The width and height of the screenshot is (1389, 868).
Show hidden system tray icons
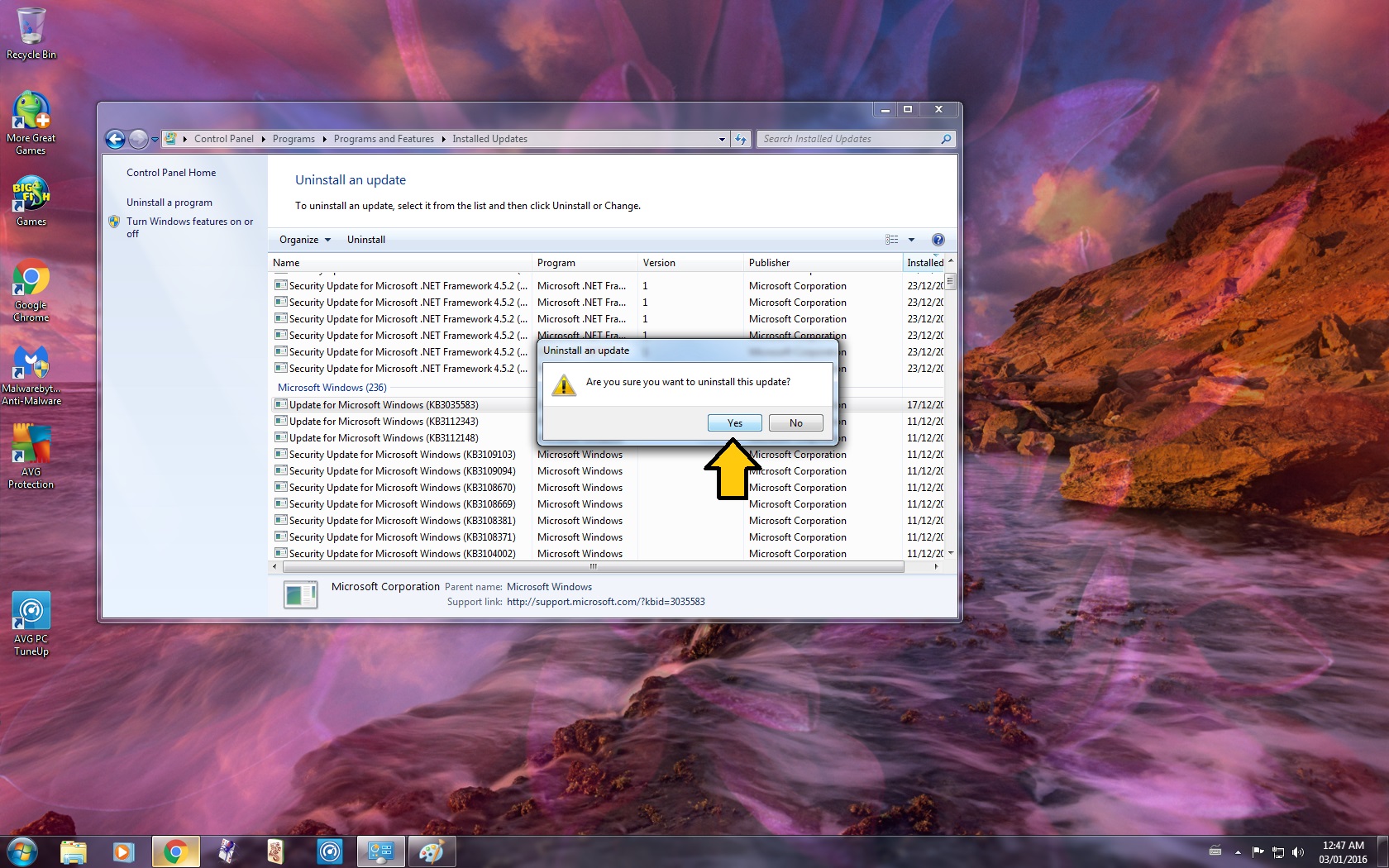pos(1238,851)
